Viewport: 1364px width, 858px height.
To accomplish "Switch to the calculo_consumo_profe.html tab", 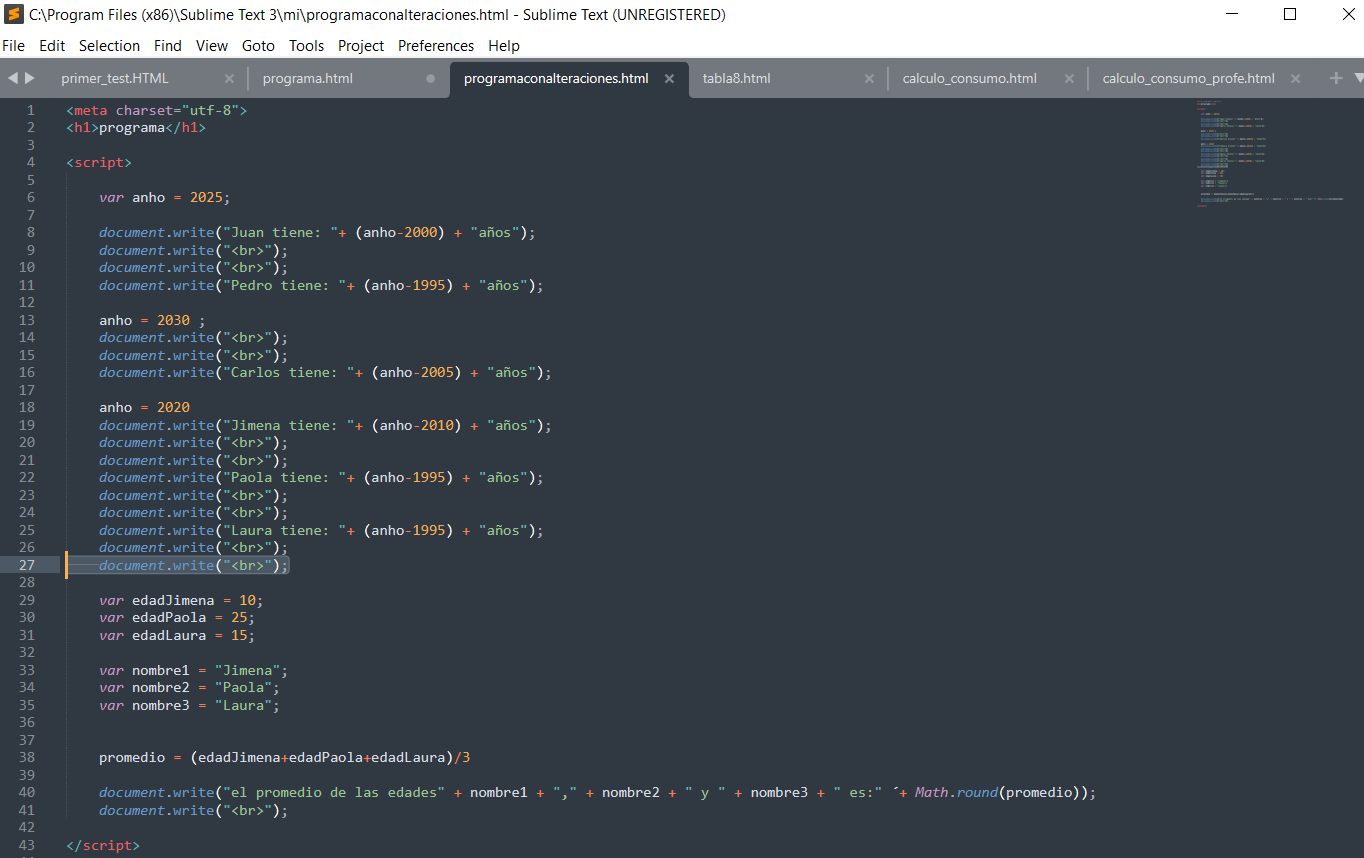I will click(1188, 78).
